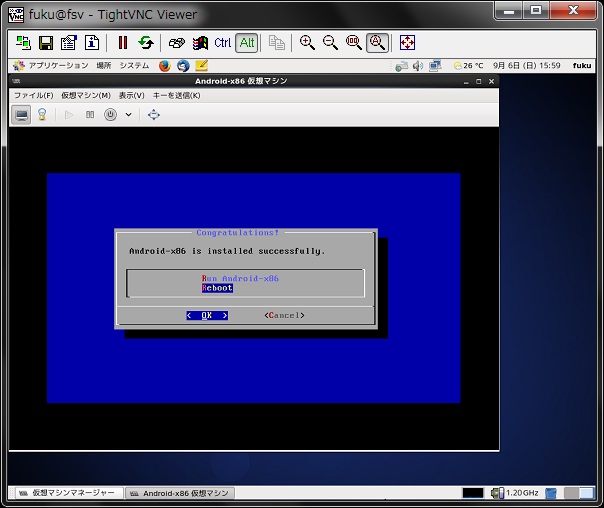Click the zoom out magnifier icon
604x508 pixels.
click(331, 43)
